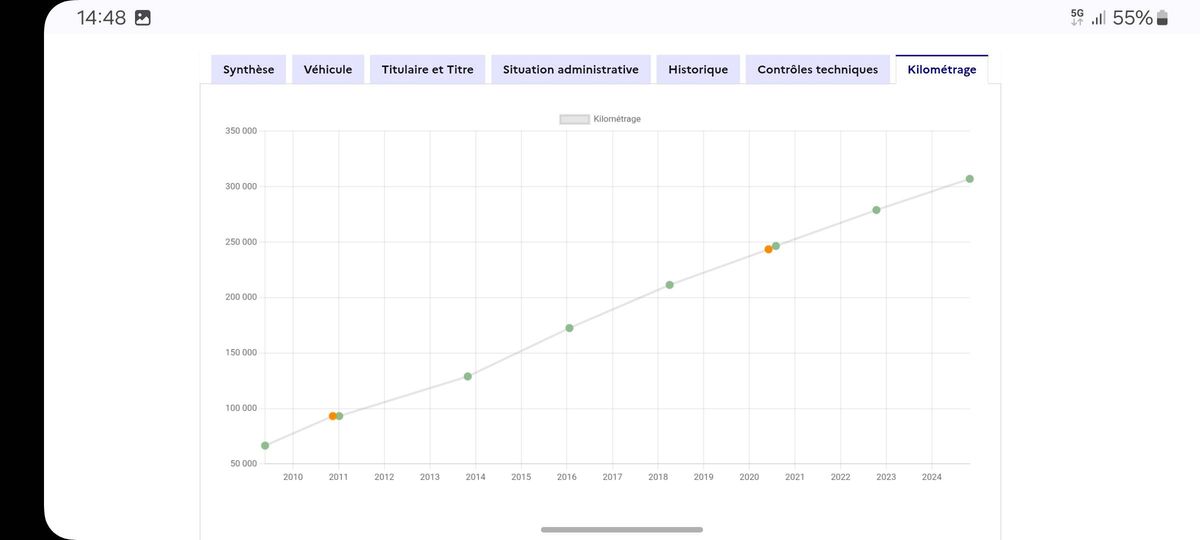Select the Situation administrative tab

point(571,70)
